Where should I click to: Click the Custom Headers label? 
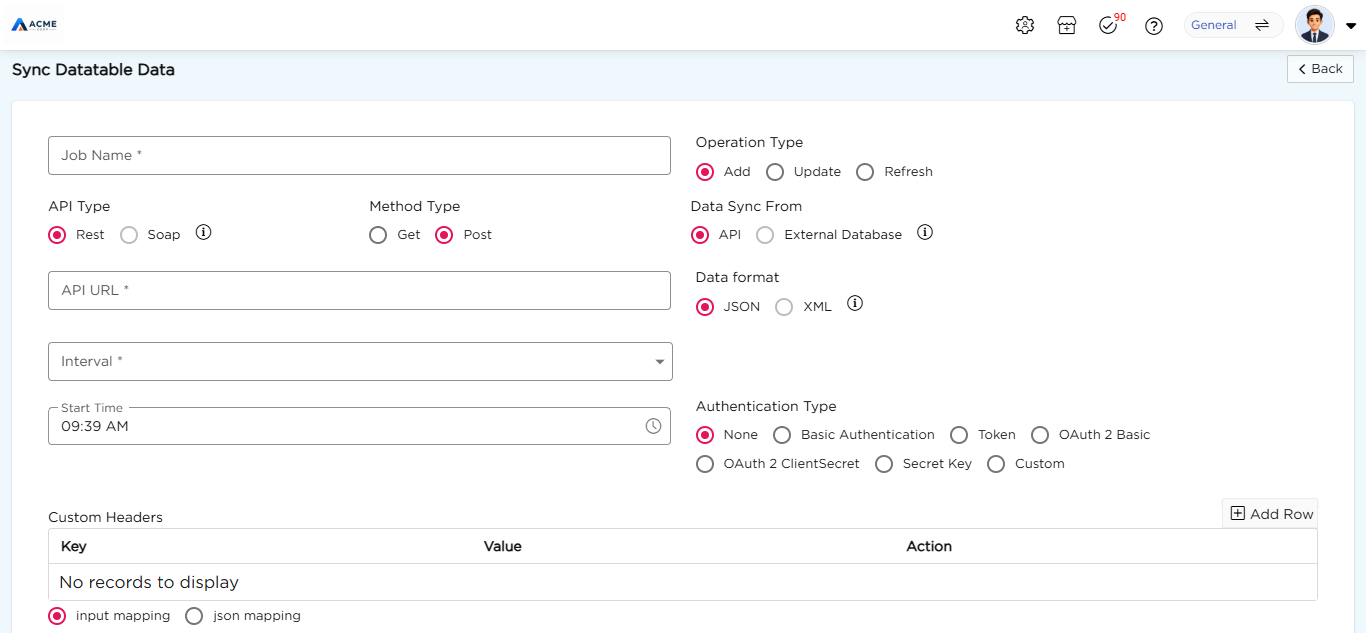point(105,517)
